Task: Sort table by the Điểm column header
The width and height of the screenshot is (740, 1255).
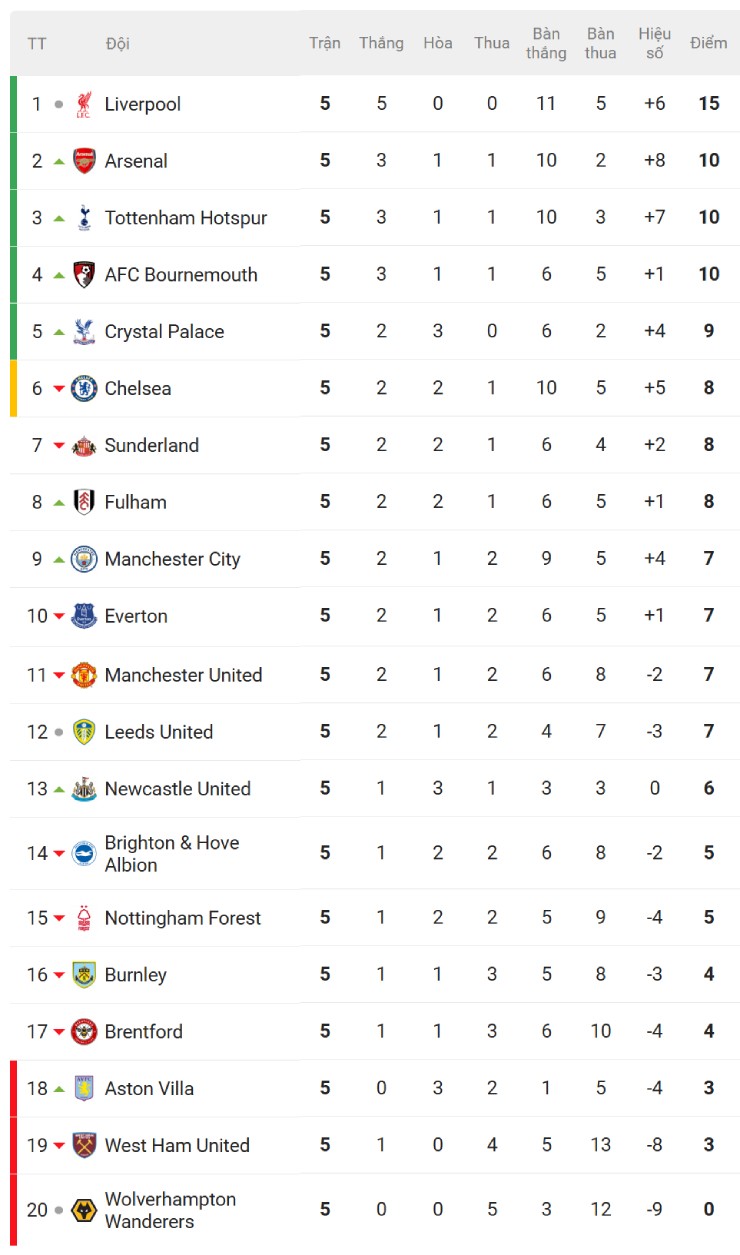Action: [x=708, y=43]
